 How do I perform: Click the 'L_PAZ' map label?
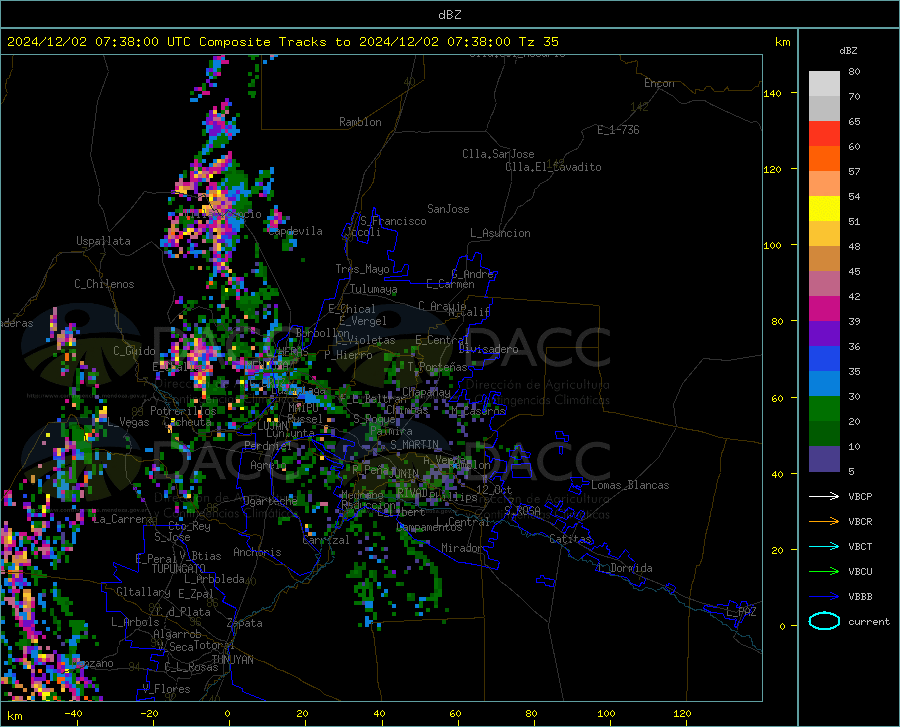(741, 612)
